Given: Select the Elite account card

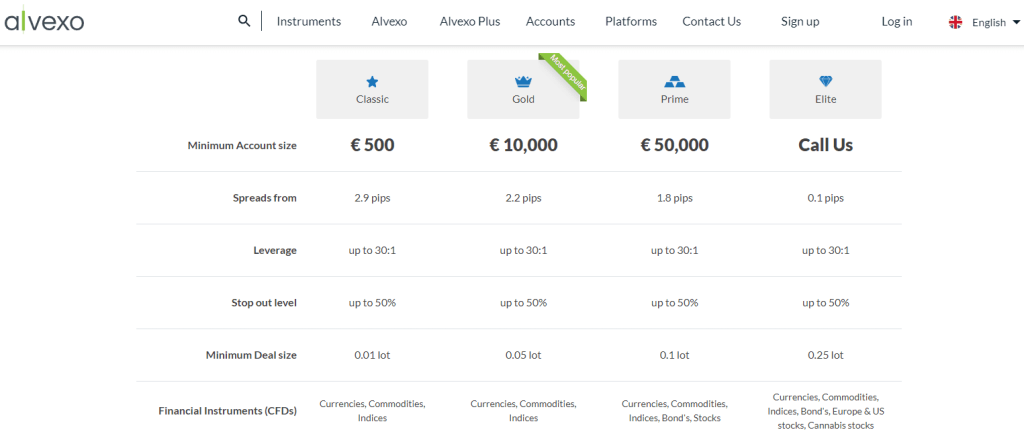Looking at the screenshot, I should pos(825,89).
